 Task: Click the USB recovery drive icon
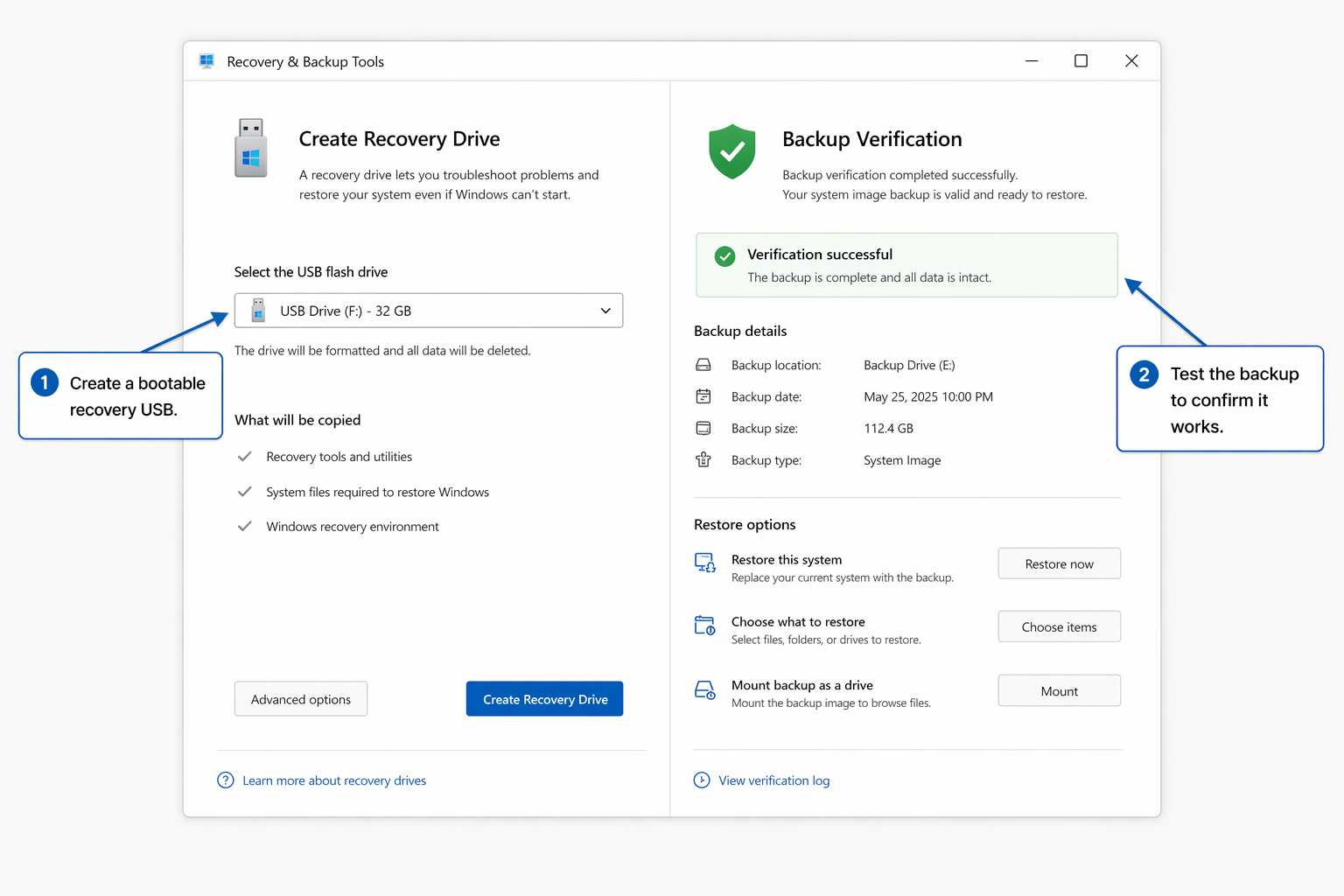point(251,149)
